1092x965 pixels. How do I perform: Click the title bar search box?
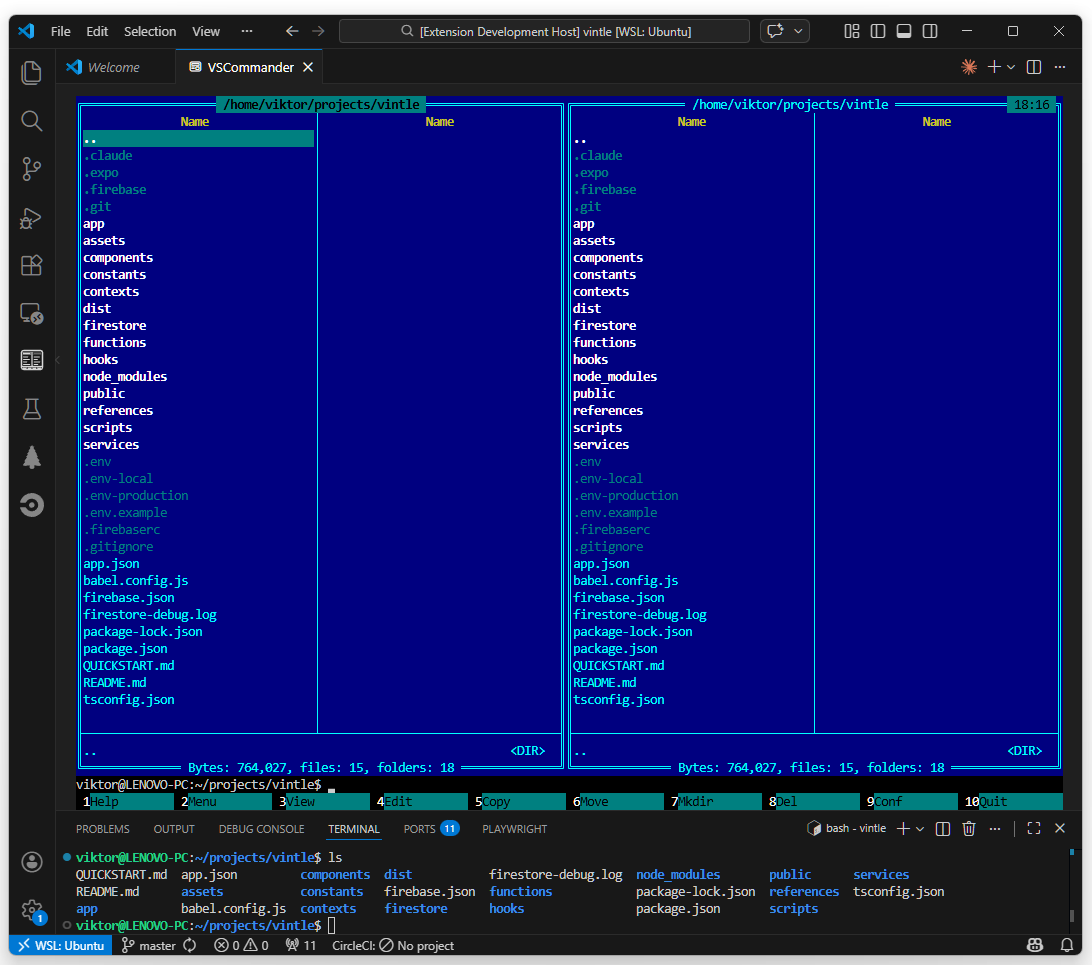[543, 31]
